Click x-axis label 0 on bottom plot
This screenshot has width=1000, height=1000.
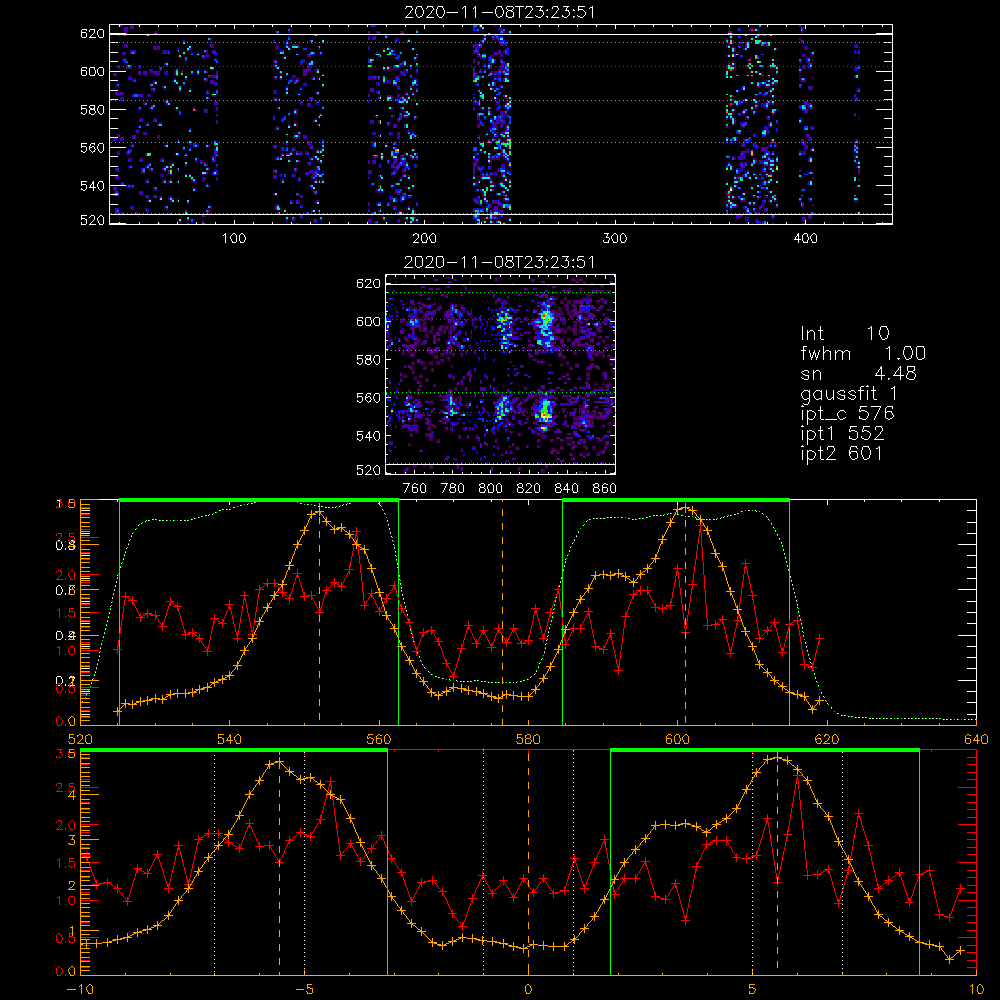tap(528, 990)
